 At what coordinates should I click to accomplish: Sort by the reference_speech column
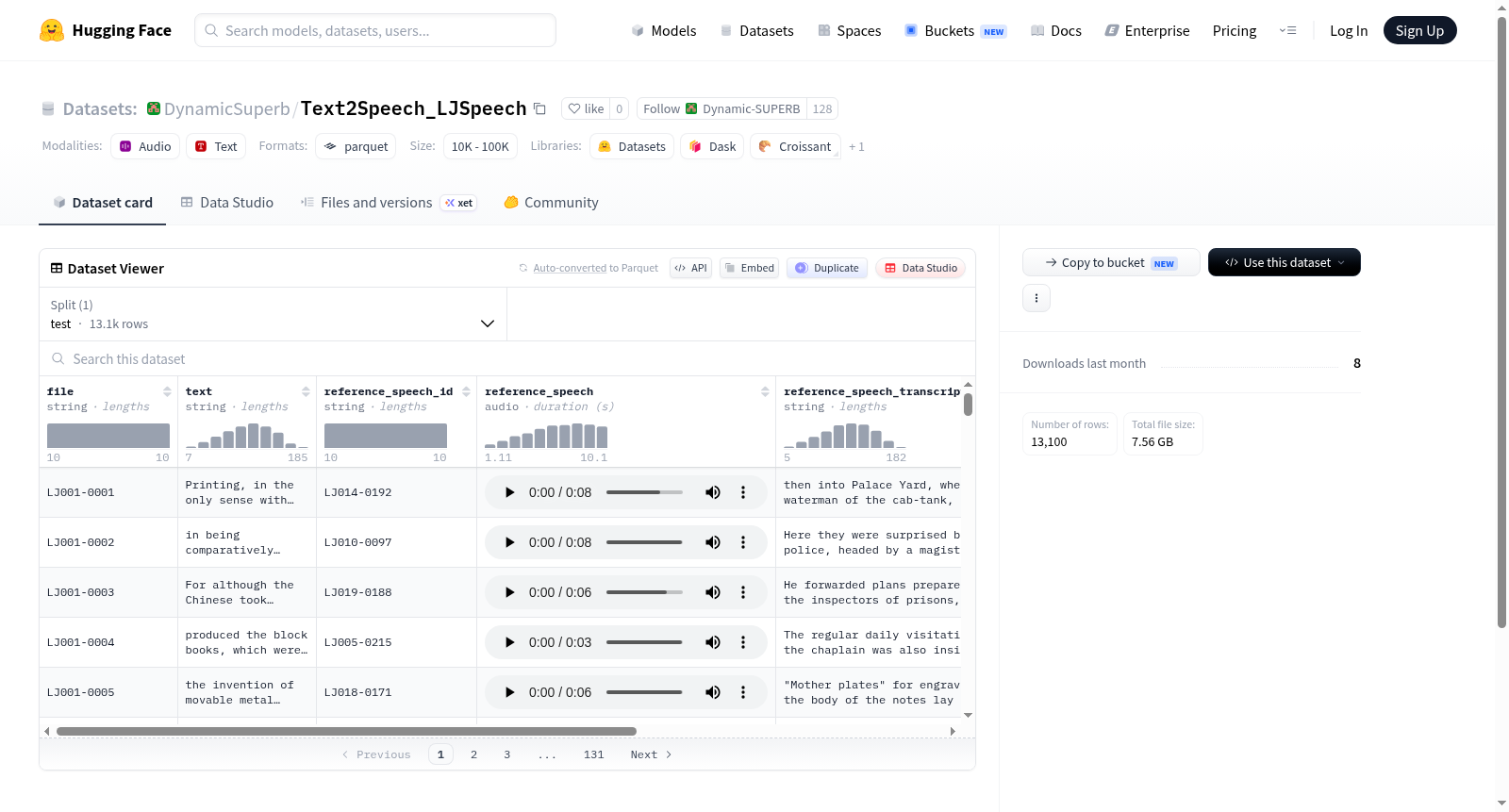pos(765,391)
